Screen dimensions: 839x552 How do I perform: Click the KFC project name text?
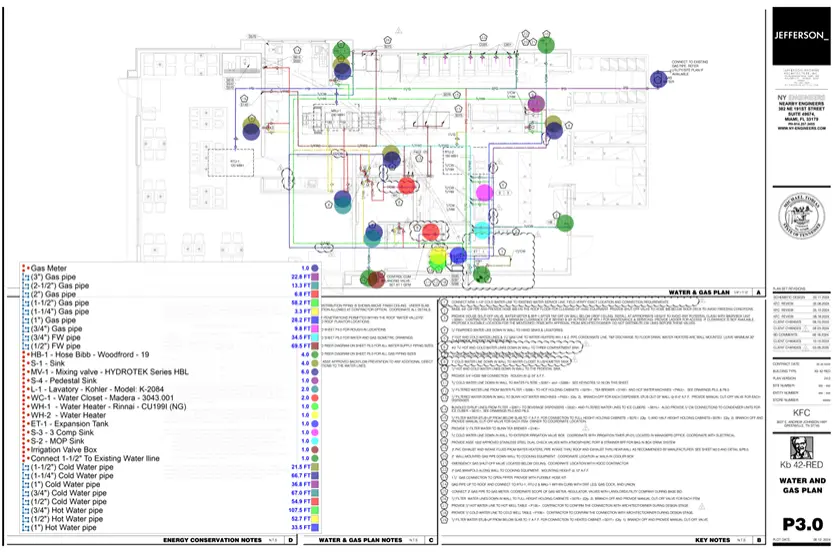click(801, 413)
